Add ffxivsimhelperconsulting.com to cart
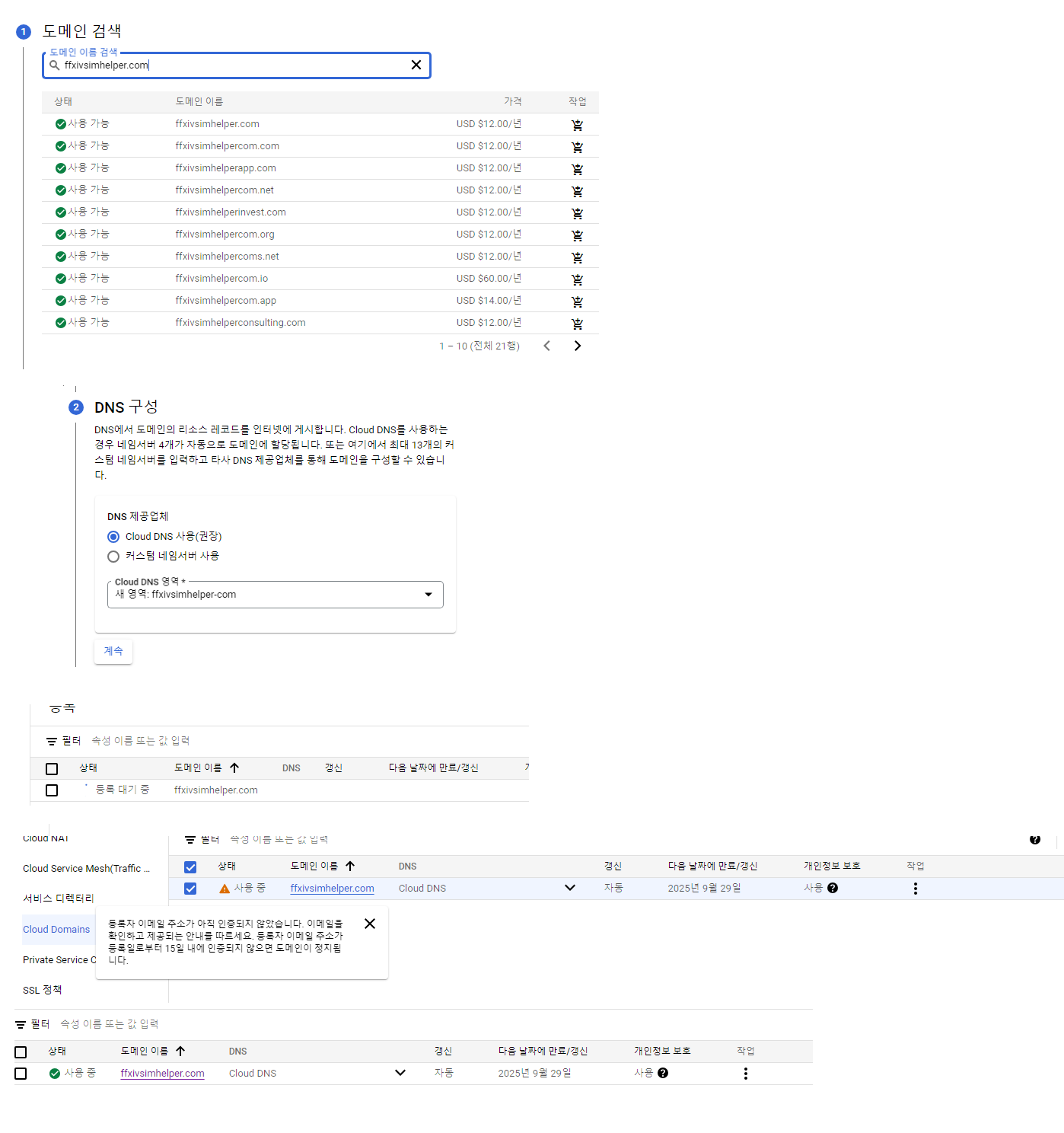The width and height of the screenshot is (1064, 1133). [578, 324]
